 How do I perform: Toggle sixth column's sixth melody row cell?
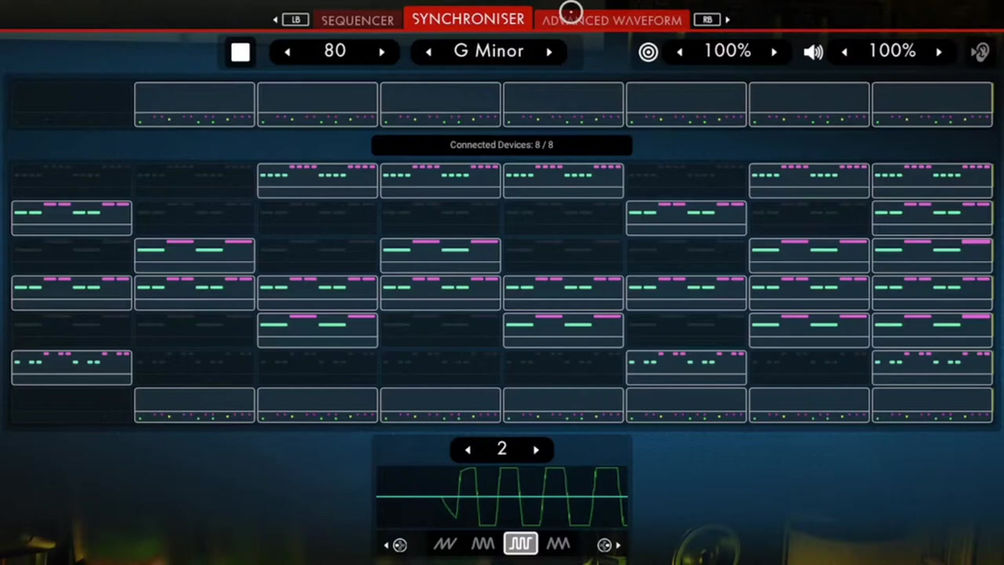click(686, 368)
